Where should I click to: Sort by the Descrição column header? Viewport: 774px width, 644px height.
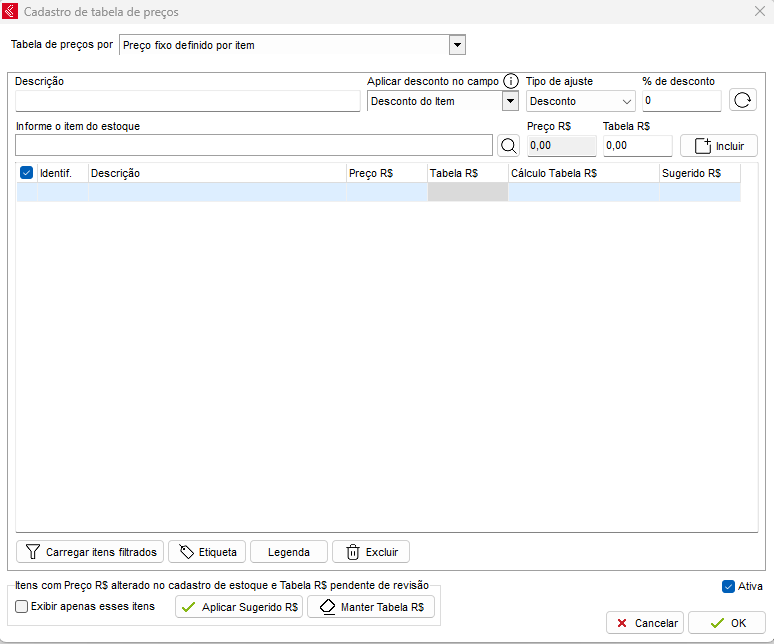[216, 173]
